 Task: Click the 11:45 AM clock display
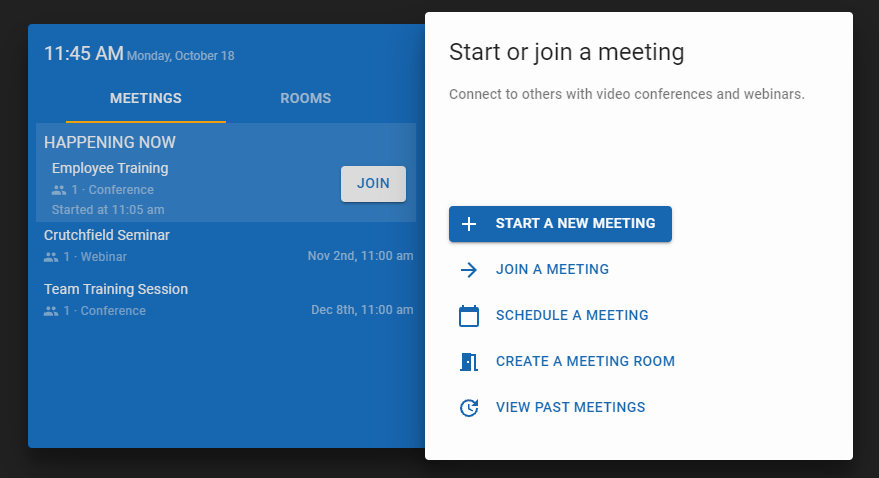tap(83, 54)
